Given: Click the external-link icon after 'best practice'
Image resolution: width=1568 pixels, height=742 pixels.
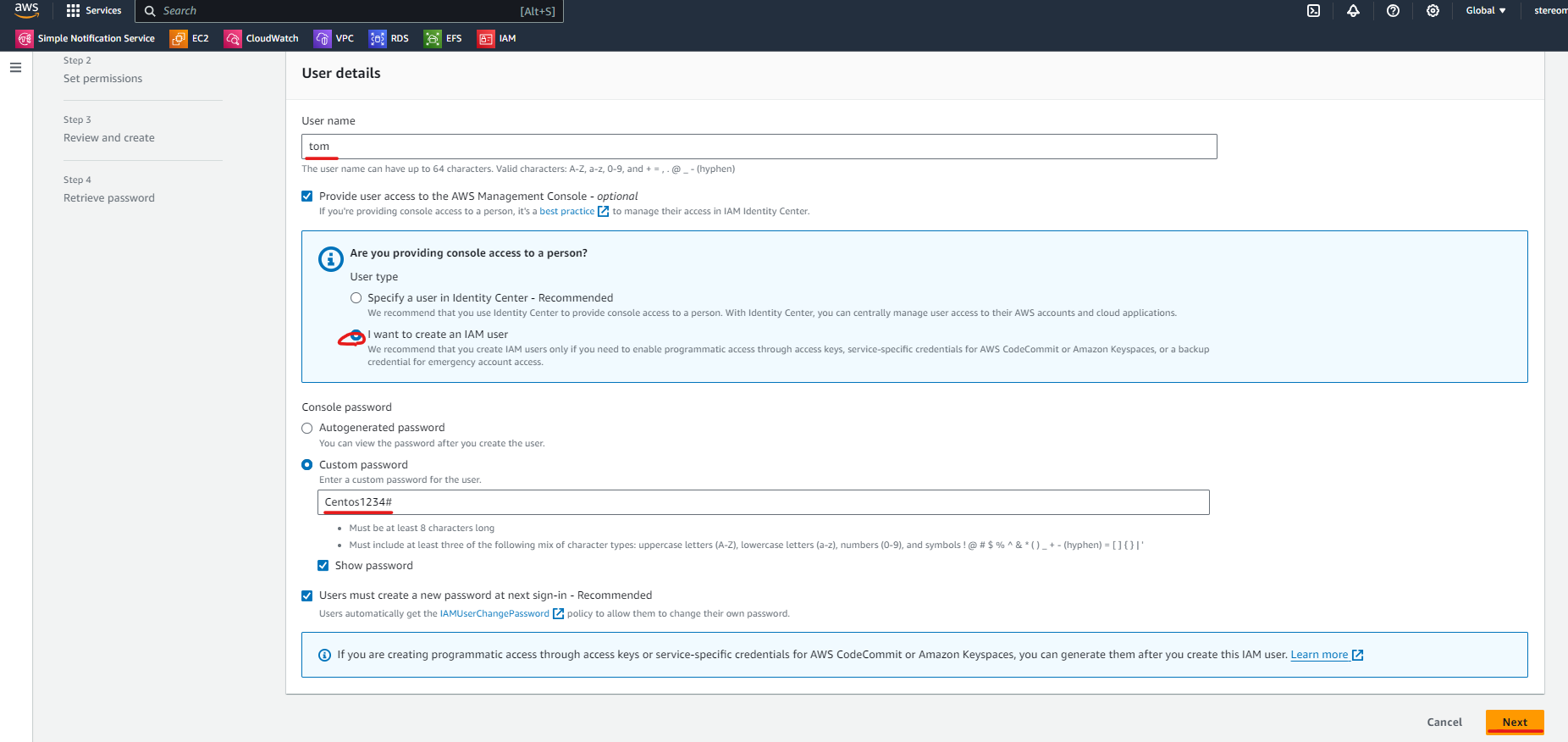Looking at the screenshot, I should (604, 212).
